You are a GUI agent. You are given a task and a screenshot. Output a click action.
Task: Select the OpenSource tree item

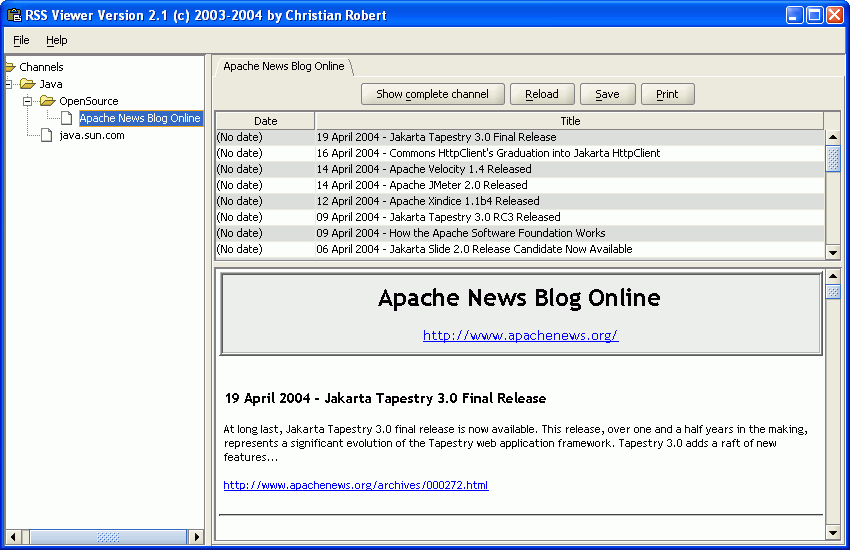[89, 101]
